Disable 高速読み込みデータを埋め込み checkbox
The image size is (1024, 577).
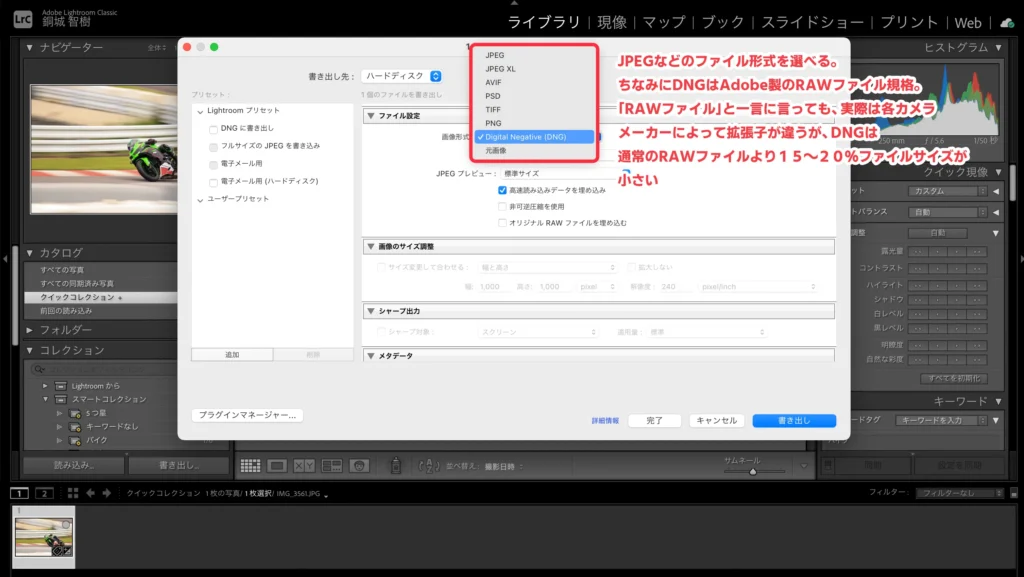502,190
